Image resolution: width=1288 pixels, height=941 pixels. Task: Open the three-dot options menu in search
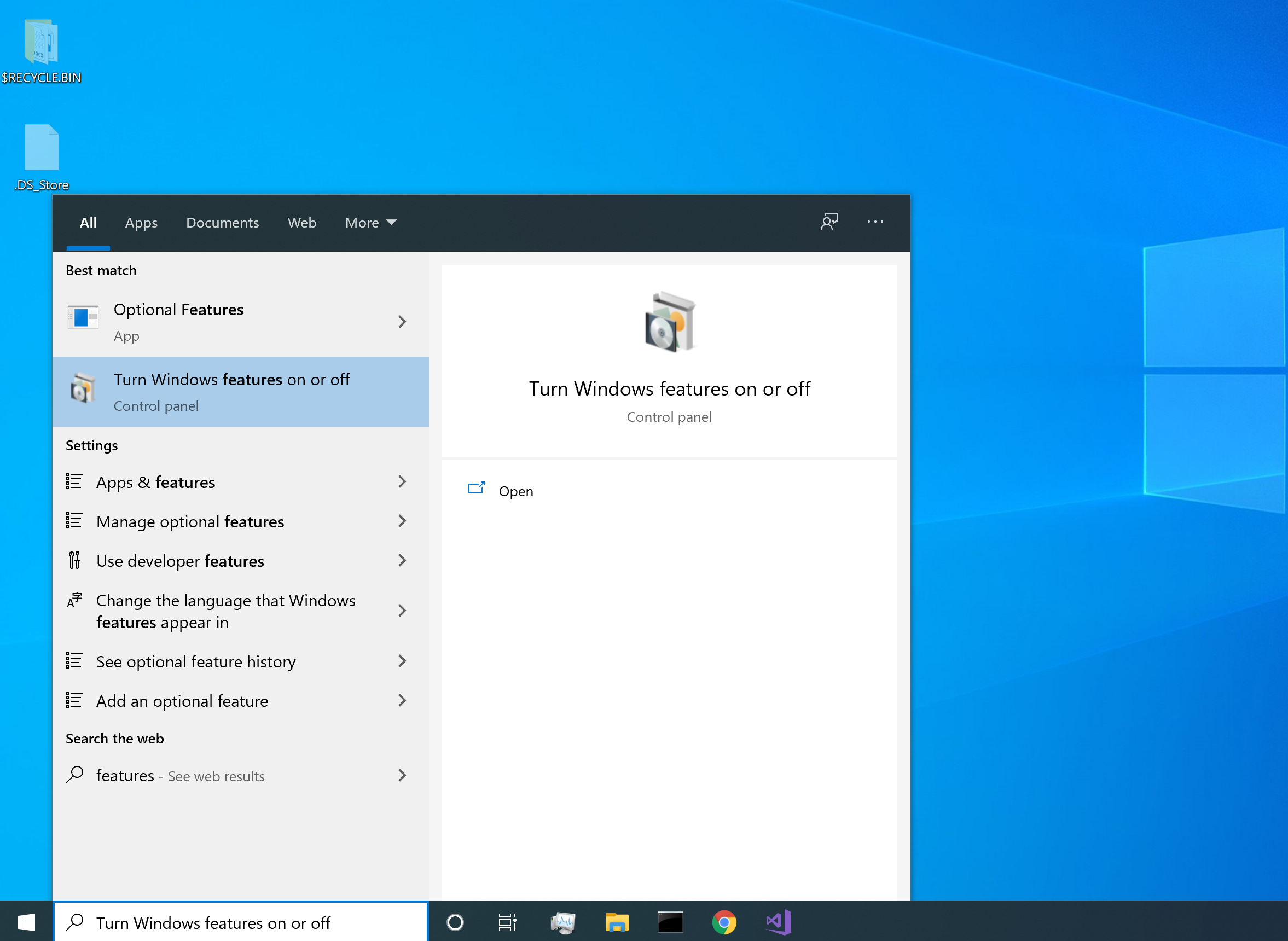click(875, 222)
